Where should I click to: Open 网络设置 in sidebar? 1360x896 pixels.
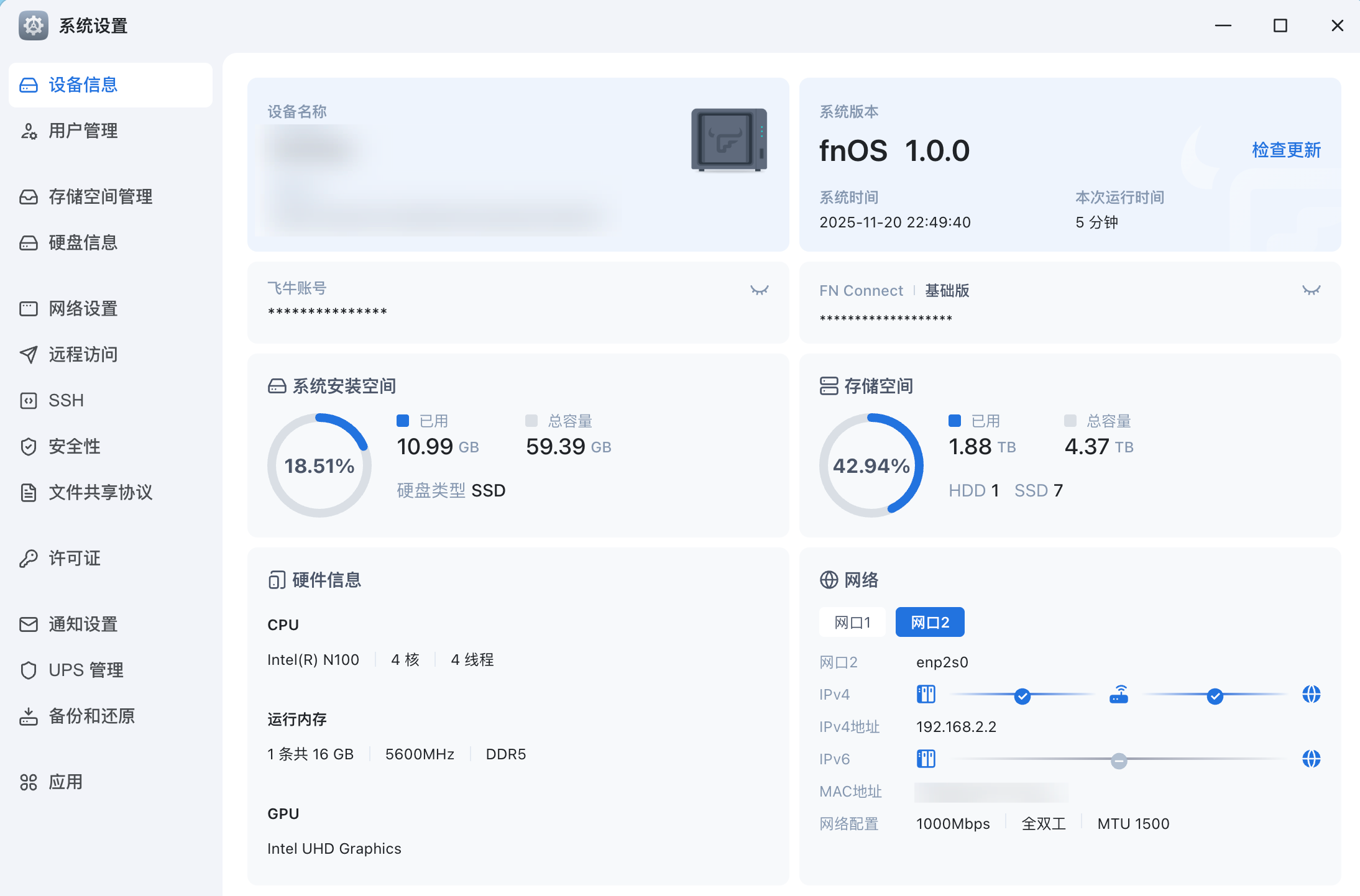[x=83, y=308]
